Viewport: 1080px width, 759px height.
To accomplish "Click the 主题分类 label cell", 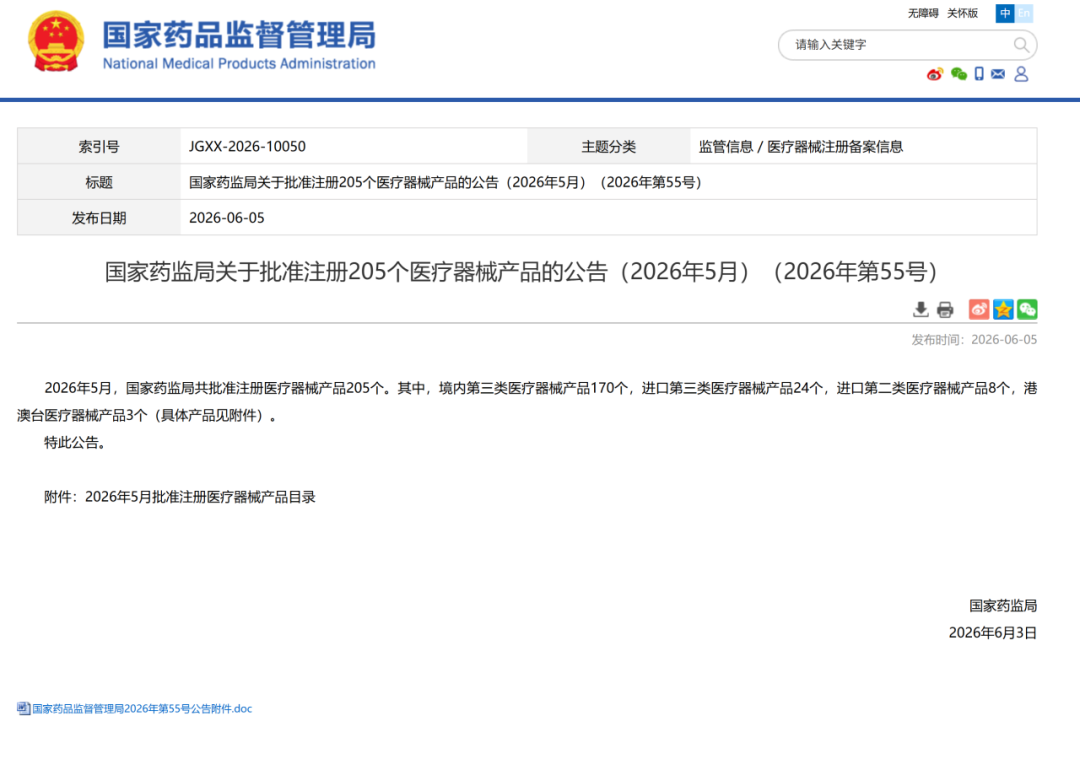I will [x=608, y=146].
